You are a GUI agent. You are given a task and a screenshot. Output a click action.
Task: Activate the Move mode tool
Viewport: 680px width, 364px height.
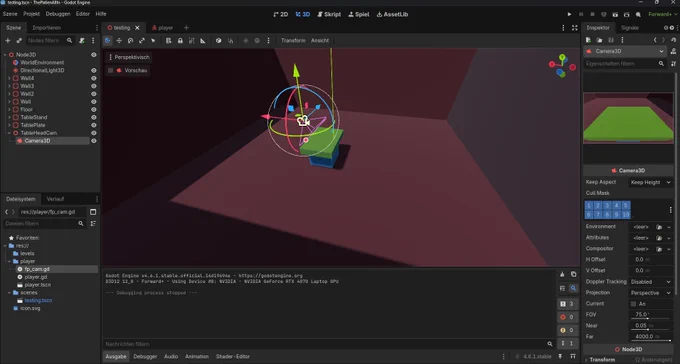[x=119, y=40]
